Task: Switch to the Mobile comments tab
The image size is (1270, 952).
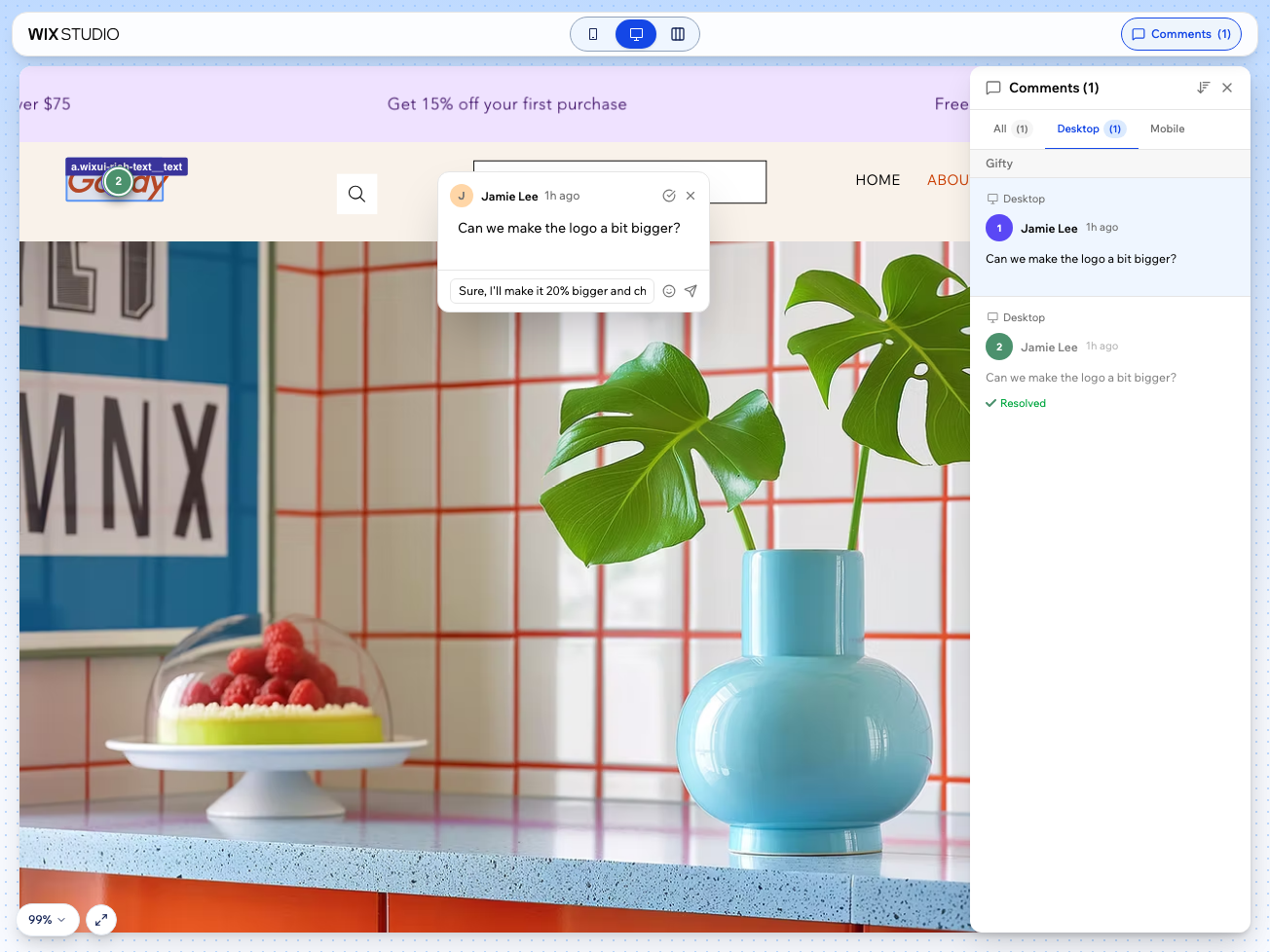Action: 1167,128
